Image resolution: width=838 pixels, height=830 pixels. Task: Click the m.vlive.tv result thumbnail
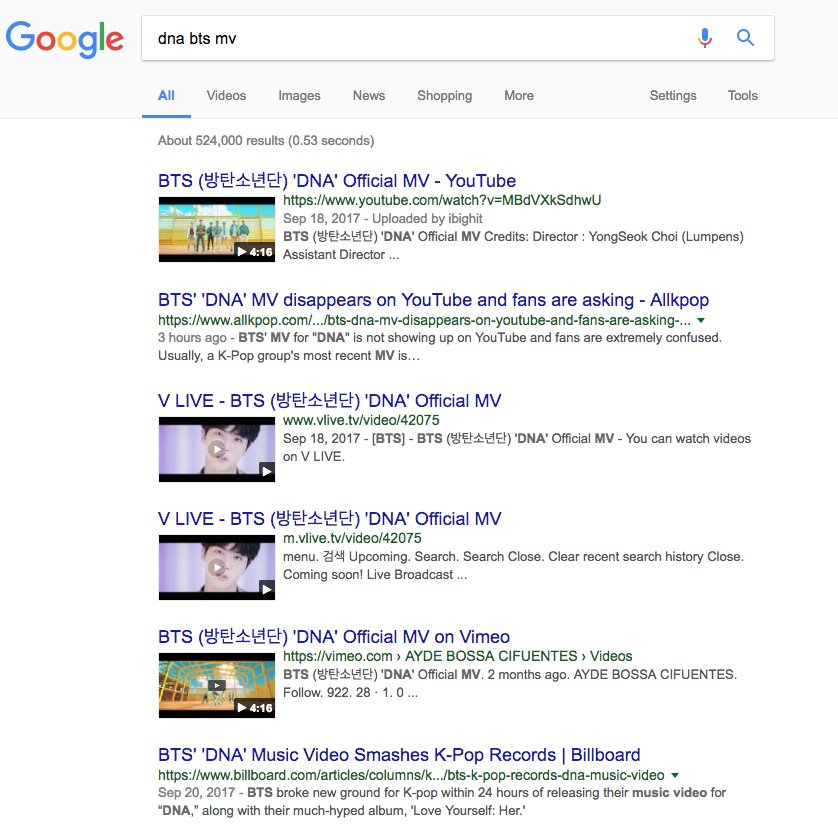(217, 568)
